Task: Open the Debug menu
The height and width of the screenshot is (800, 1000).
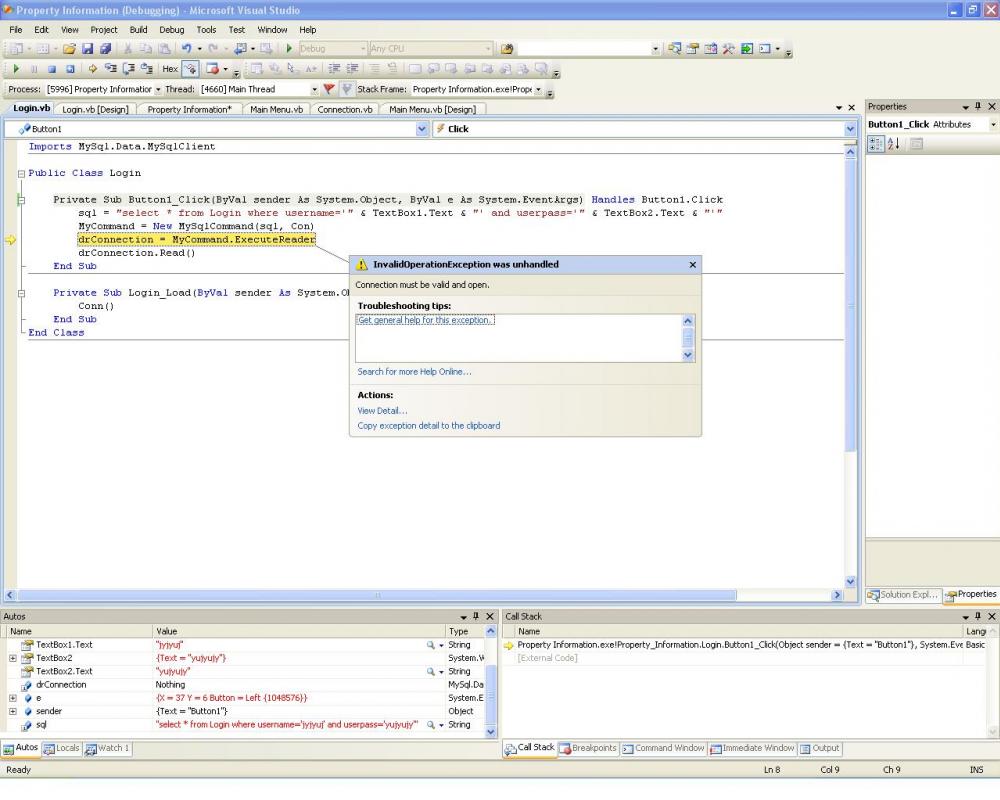Action: coord(172,29)
